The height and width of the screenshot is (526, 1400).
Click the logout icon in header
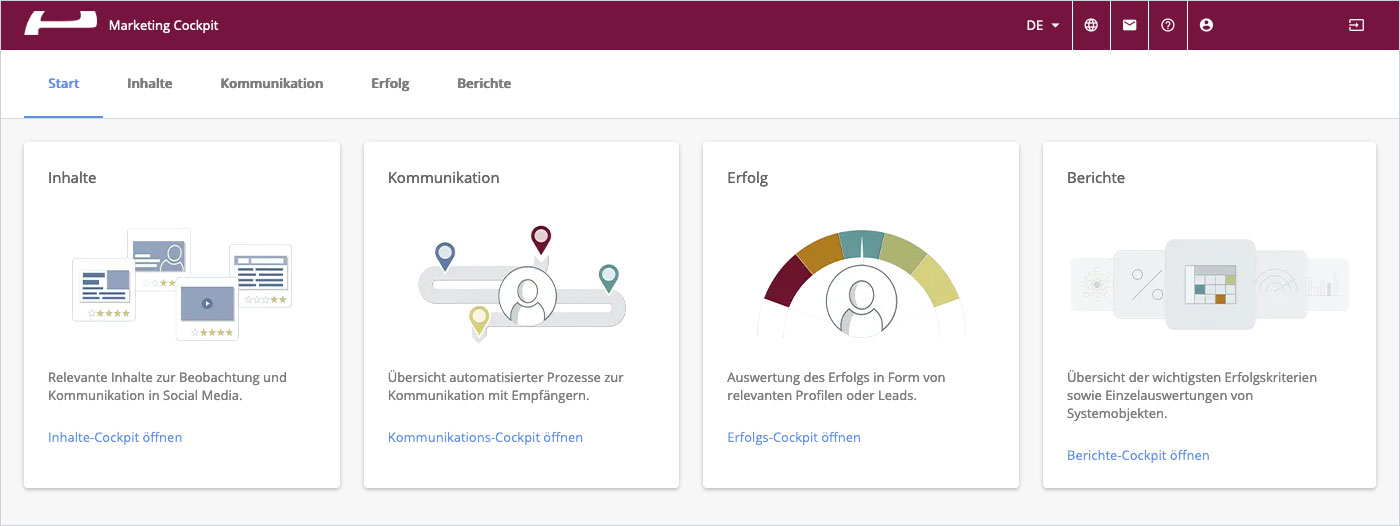pos(1355,25)
